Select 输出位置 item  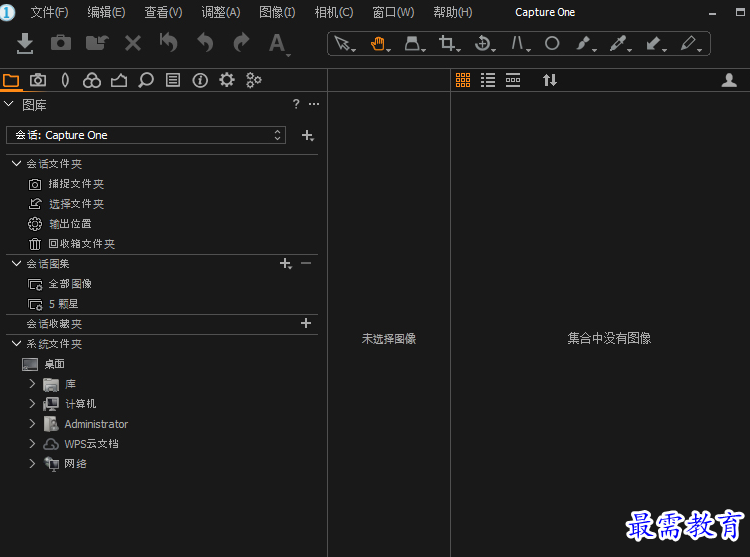pyautogui.click(x=70, y=224)
